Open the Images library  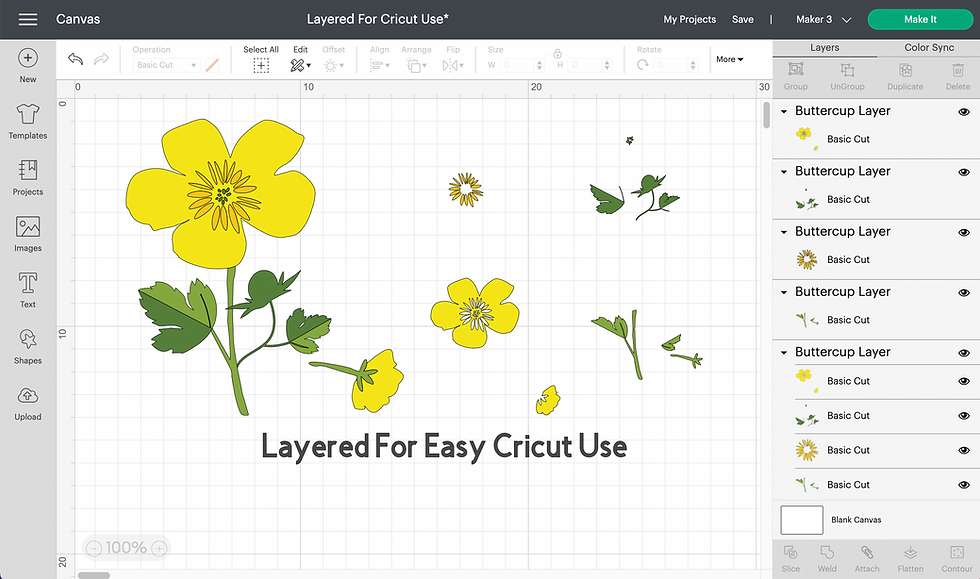(28, 234)
